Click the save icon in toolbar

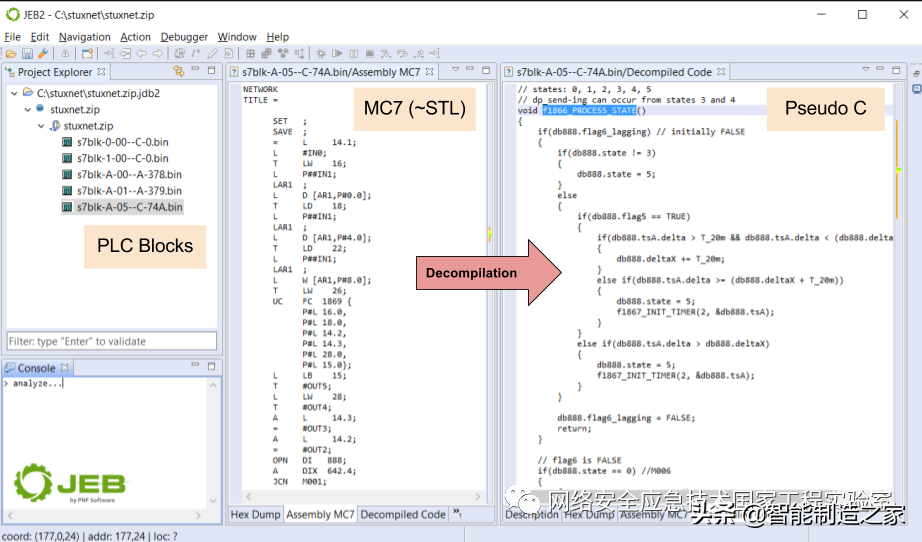click(x=27, y=53)
